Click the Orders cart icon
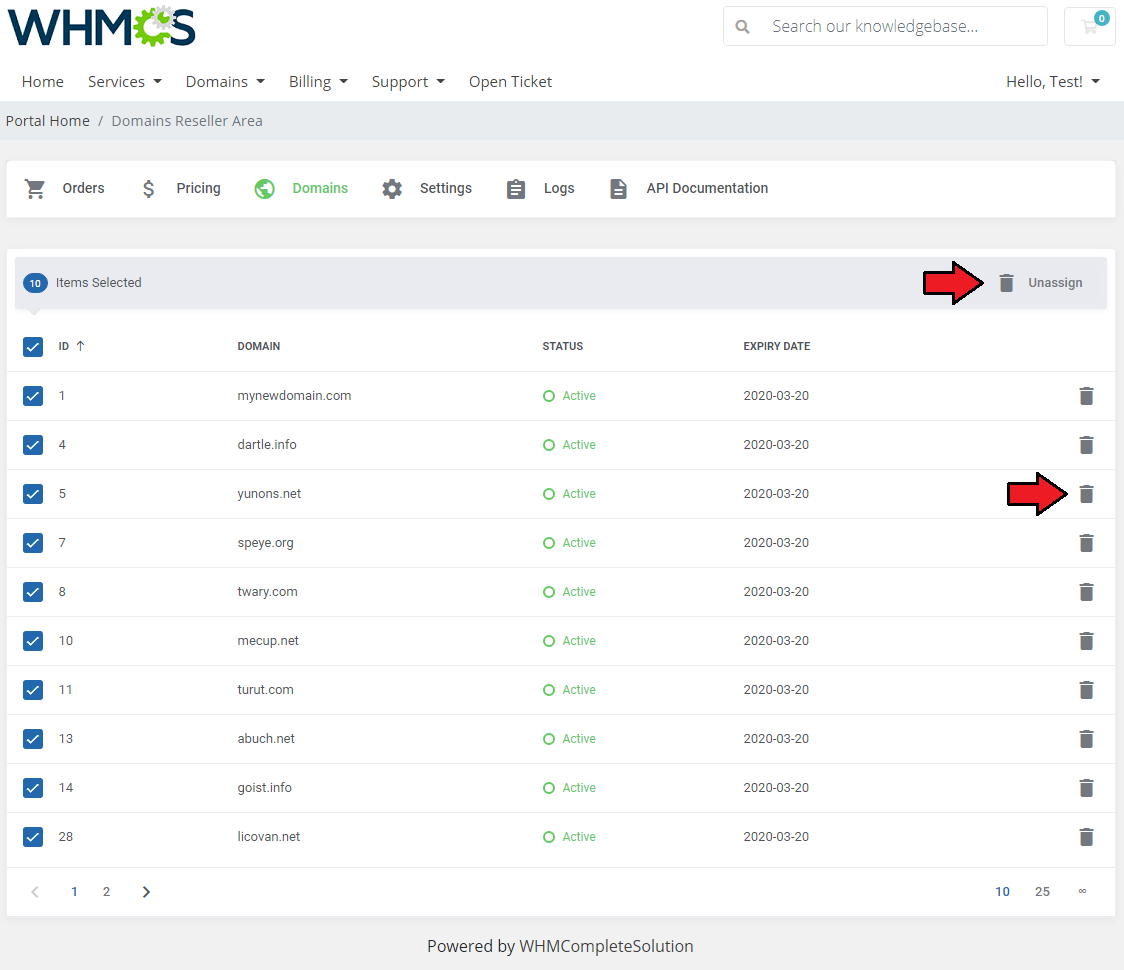Screen dimensions: 1124x970 (35, 189)
